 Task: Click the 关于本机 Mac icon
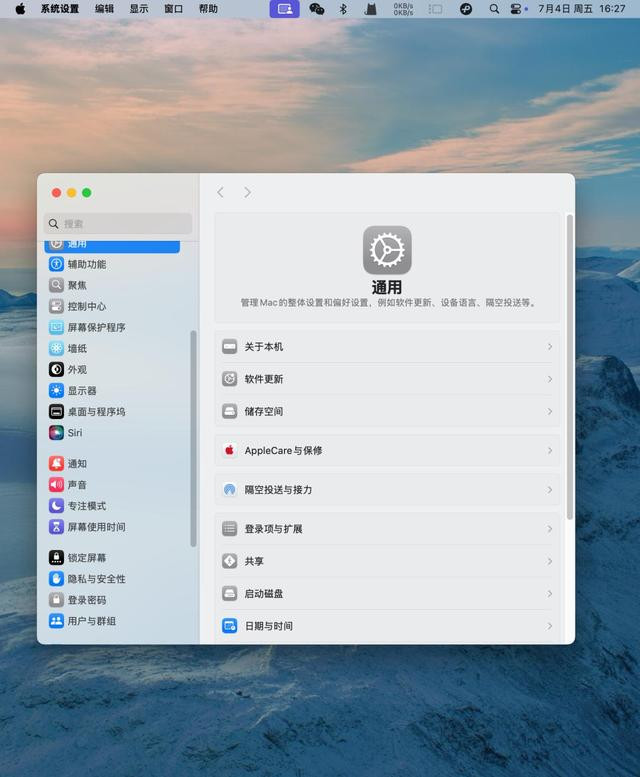pyautogui.click(x=229, y=346)
